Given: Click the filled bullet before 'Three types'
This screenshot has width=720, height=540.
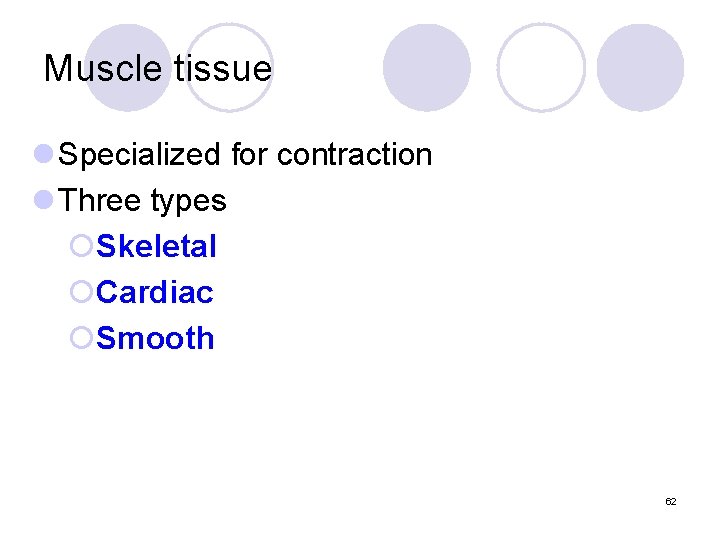Looking at the screenshot, I should point(43,200).
